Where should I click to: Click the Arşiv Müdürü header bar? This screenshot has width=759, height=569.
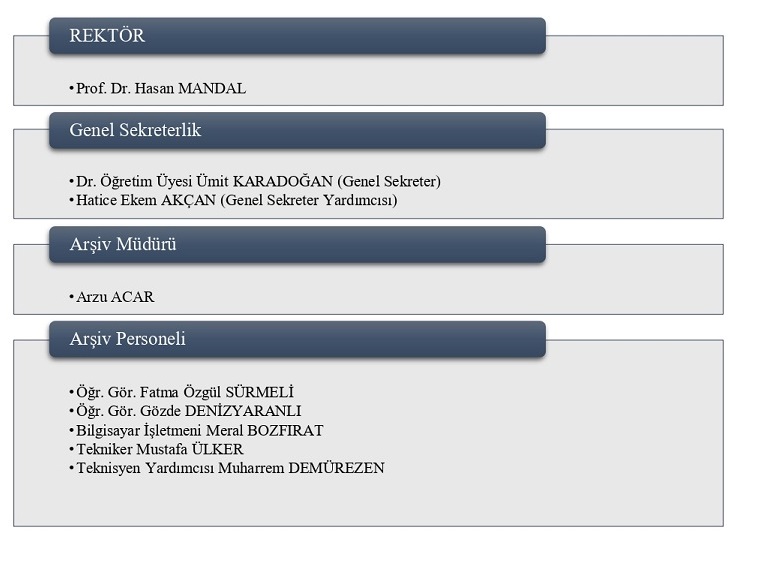click(297, 245)
